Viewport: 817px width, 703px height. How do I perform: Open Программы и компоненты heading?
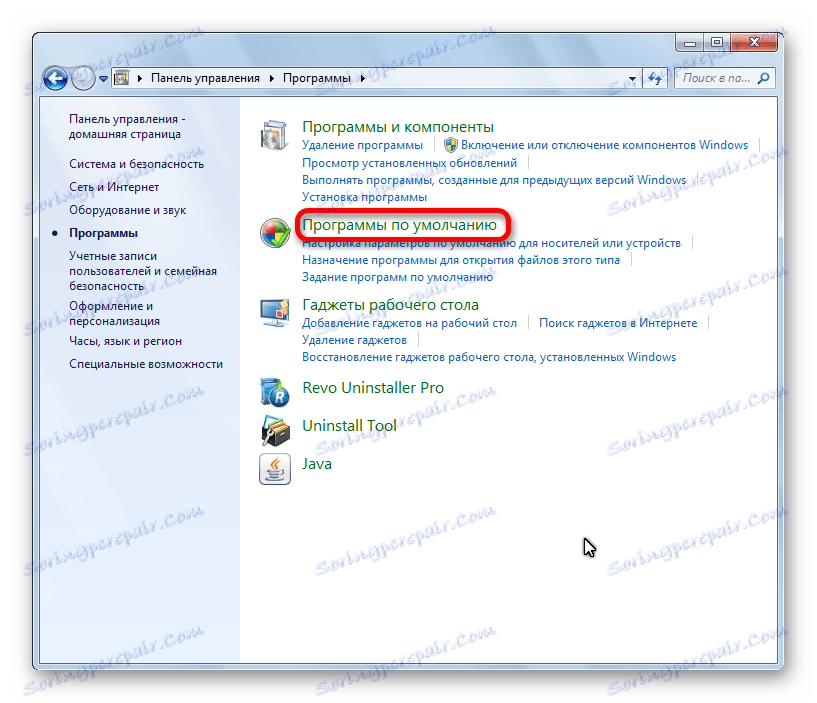click(398, 127)
